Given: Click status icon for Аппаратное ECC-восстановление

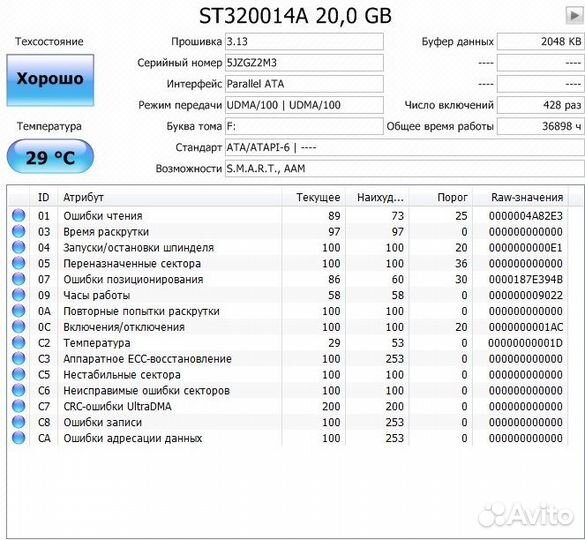Looking at the screenshot, I should click(x=18, y=358).
